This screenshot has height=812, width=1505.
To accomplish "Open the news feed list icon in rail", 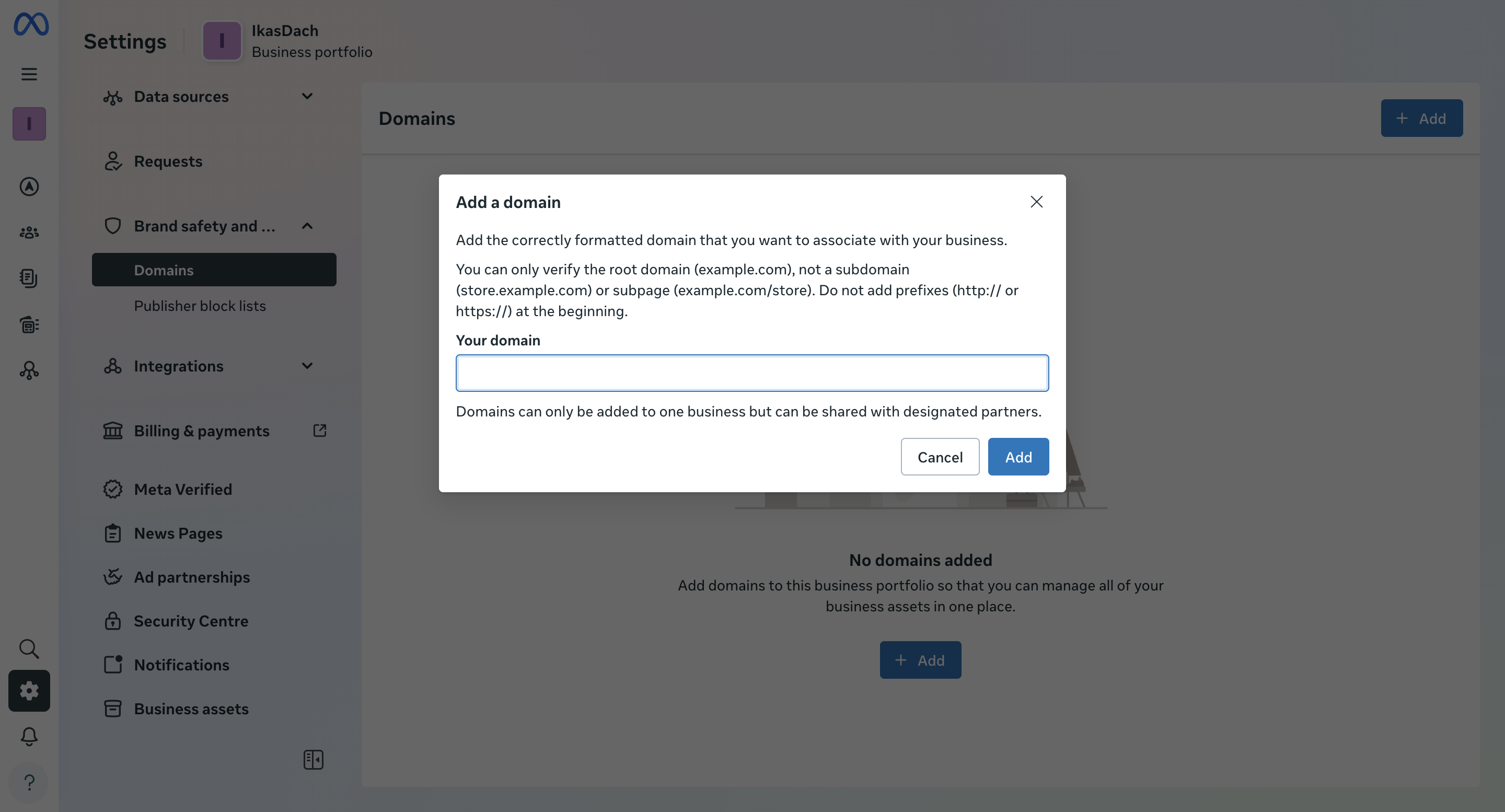I will pos(29,324).
